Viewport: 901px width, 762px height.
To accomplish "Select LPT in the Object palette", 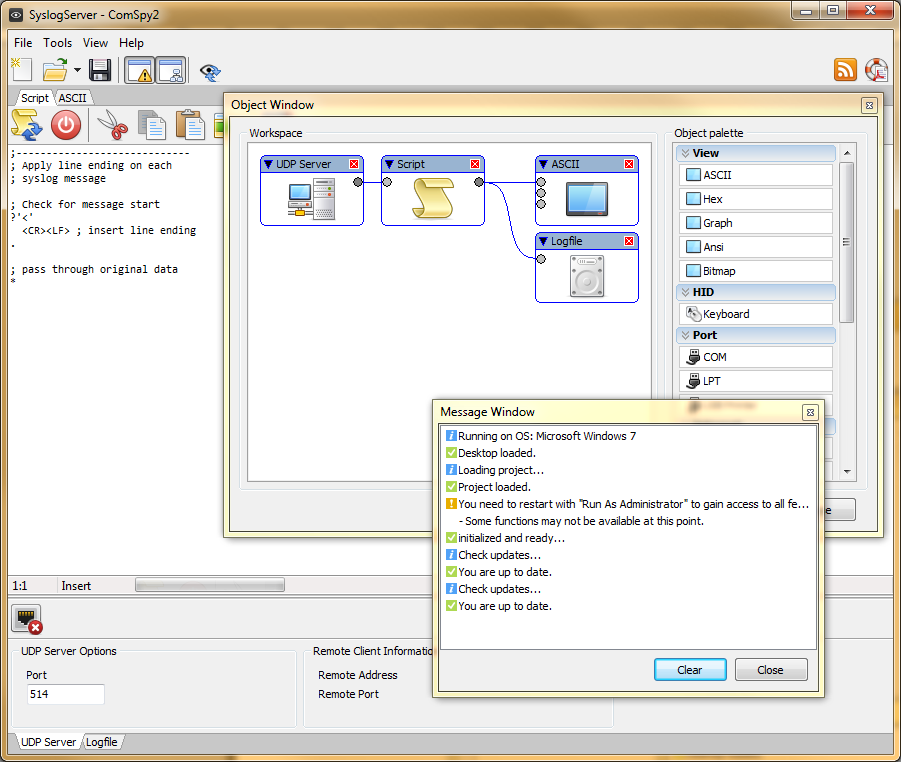I will point(756,382).
